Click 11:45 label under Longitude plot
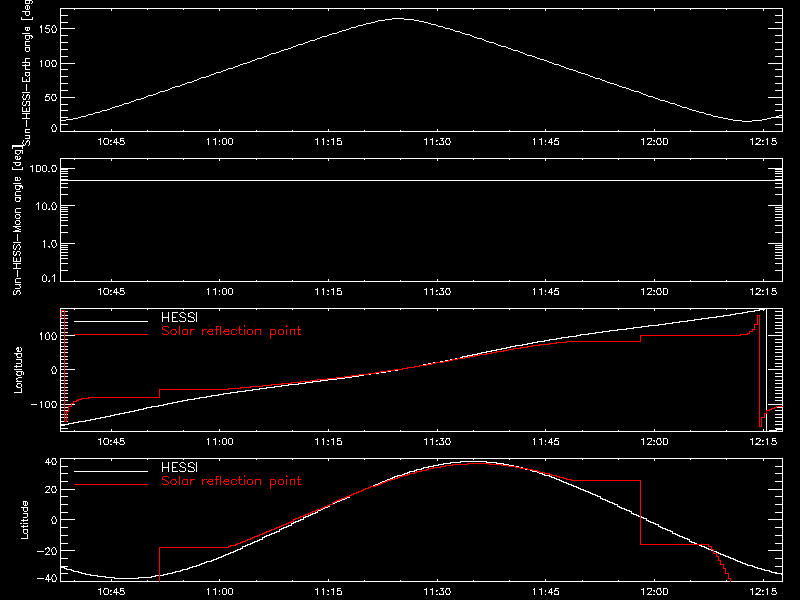Viewport: 800px width, 600px height. coord(546,442)
